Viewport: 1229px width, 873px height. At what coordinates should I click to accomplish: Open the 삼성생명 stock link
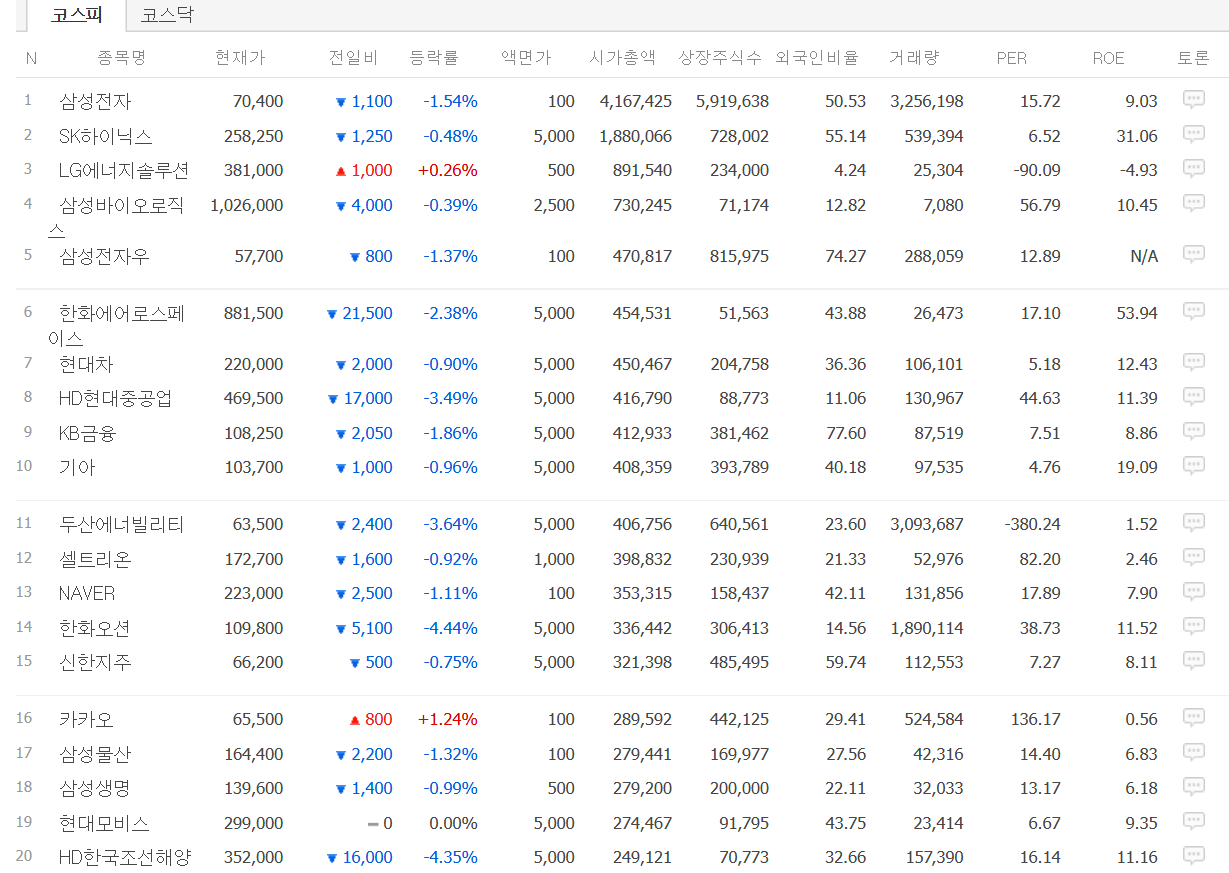(x=94, y=788)
